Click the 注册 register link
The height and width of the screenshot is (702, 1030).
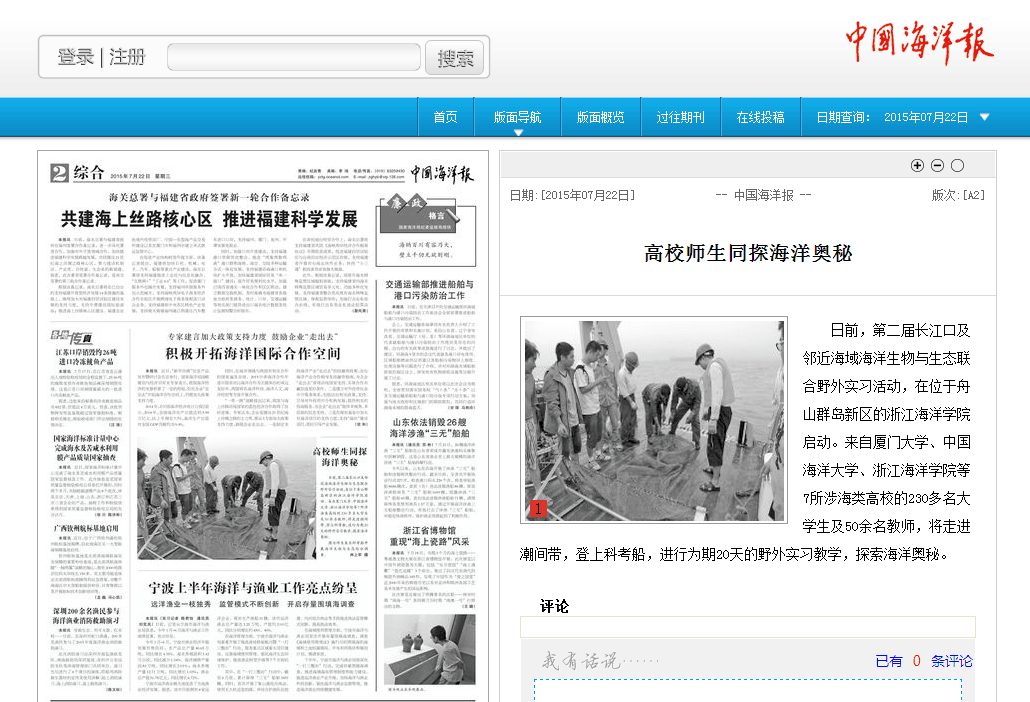click(x=127, y=57)
